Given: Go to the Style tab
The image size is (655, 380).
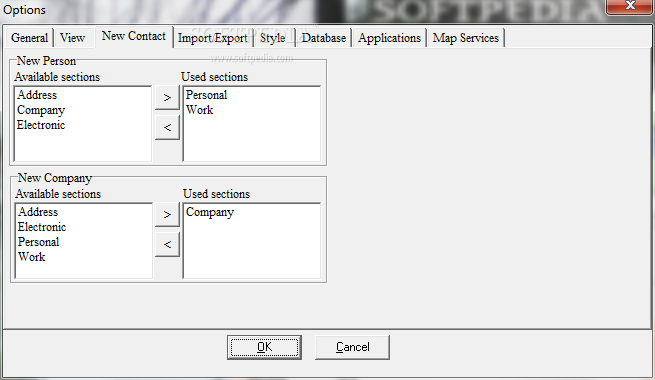Looking at the screenshot, I should point(273,38).
